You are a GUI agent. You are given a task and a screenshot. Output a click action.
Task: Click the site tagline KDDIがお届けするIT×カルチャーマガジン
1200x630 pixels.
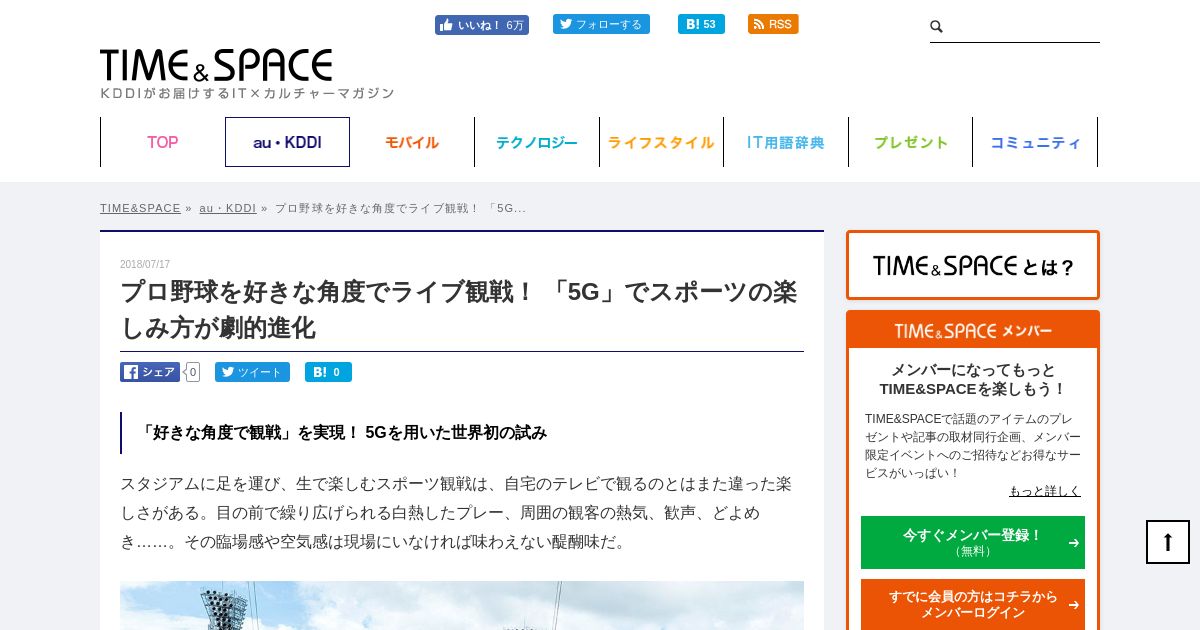247,93
